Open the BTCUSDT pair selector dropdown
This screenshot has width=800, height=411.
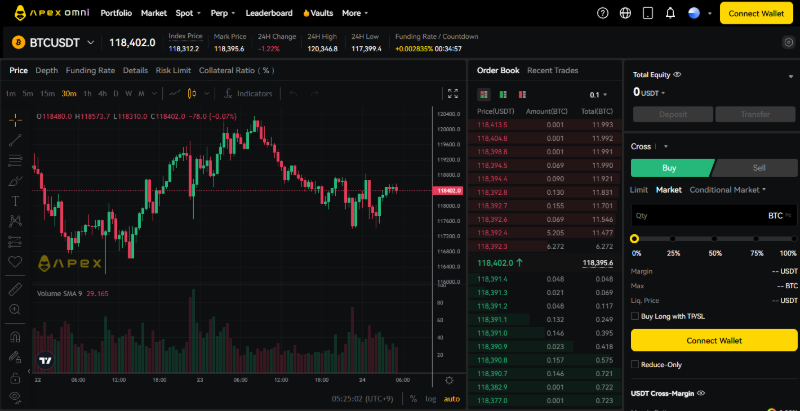(x=90, y=43)
